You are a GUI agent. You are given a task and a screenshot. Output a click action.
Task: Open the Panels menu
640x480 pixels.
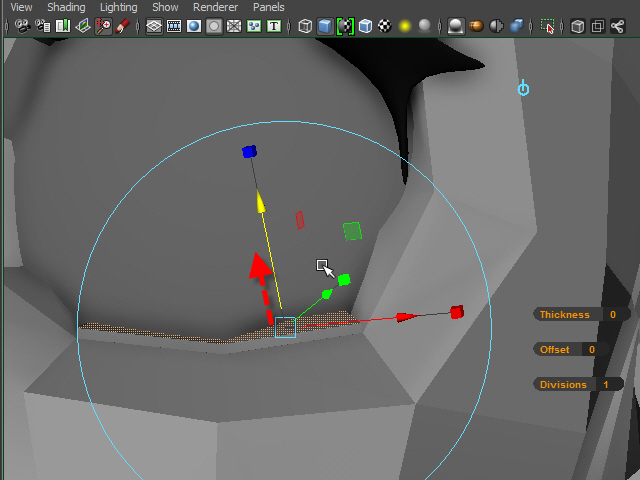pos(269,7)
